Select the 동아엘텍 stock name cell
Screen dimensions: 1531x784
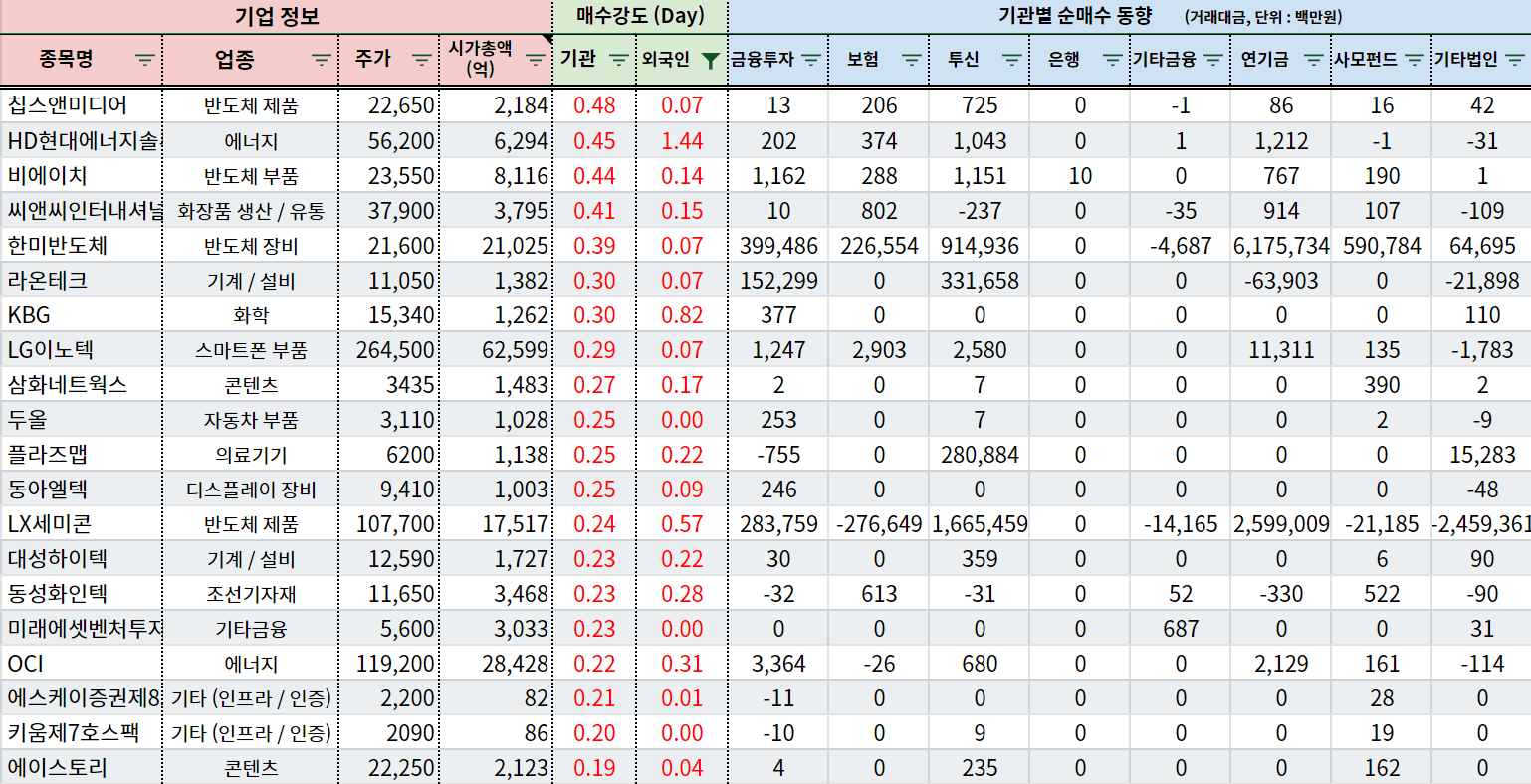coord(81,489)
